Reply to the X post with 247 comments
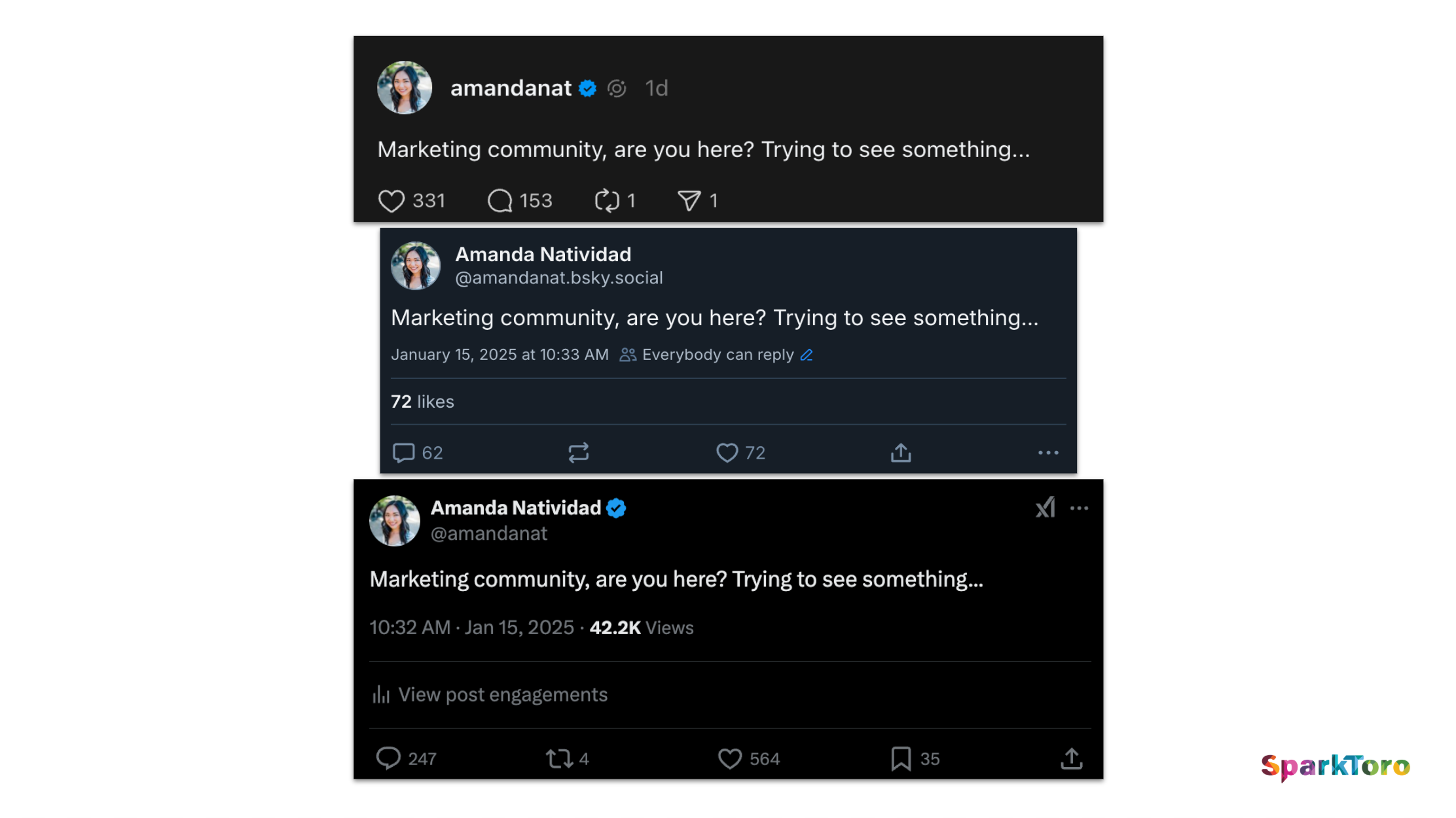 (388, 759)
